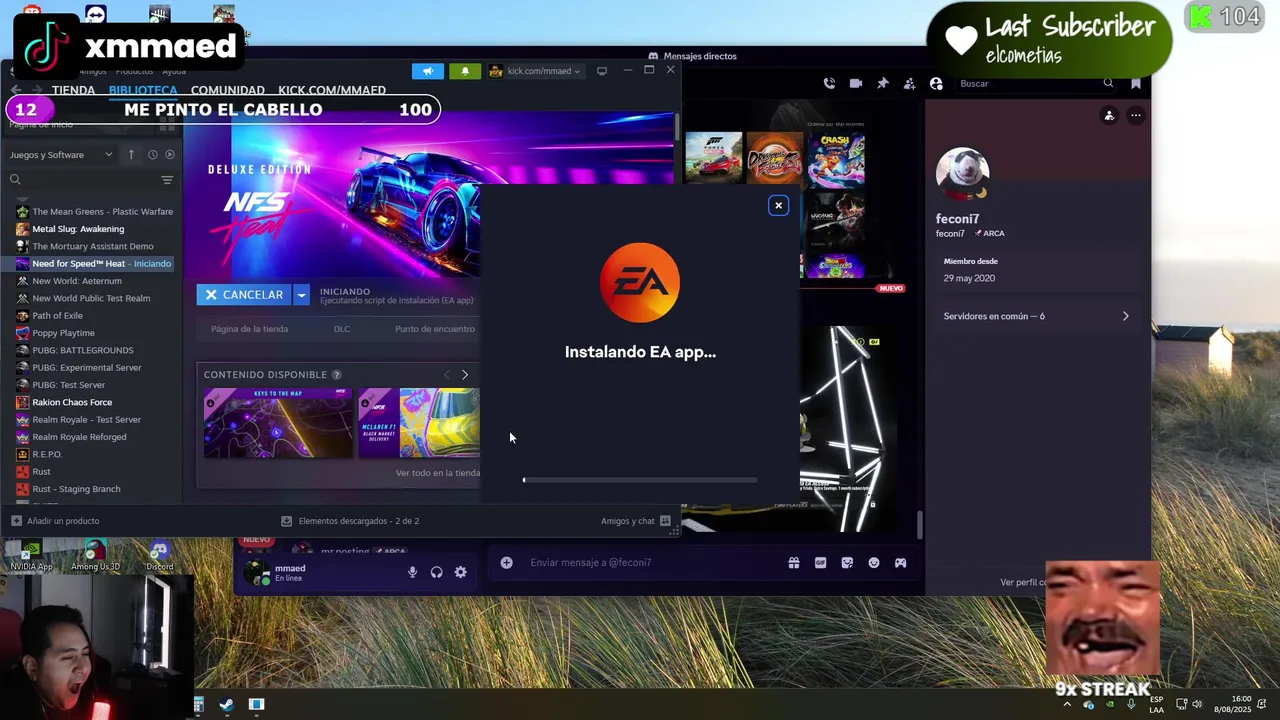
Task: Click Ver todo en la tienda link
Action: click(437, 473)
